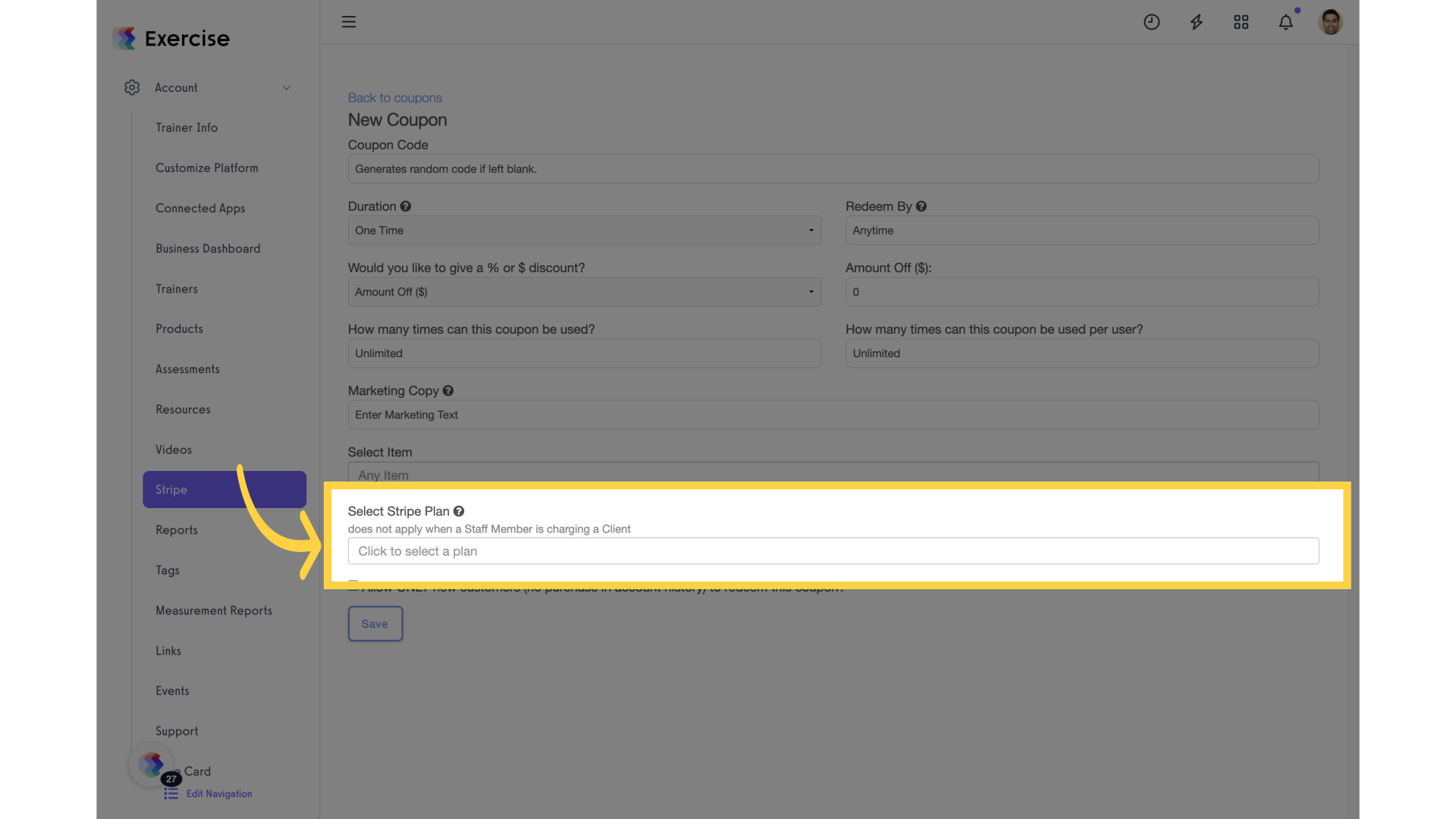Click the Amount Off ($) value field
1456x819 pixels.
click(x=1081, y=292)
